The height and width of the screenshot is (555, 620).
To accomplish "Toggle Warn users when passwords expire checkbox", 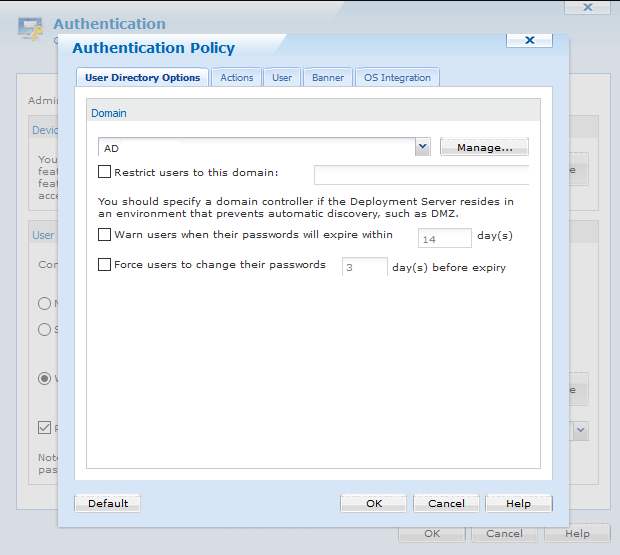I will 105,235.
